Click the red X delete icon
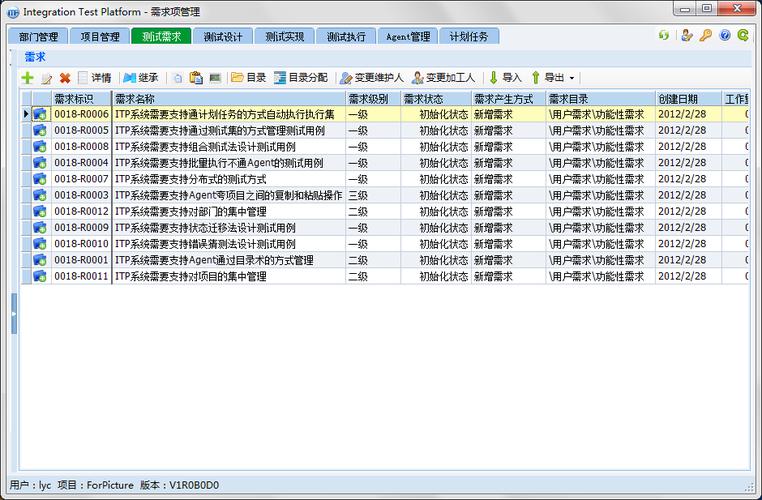 65,78
